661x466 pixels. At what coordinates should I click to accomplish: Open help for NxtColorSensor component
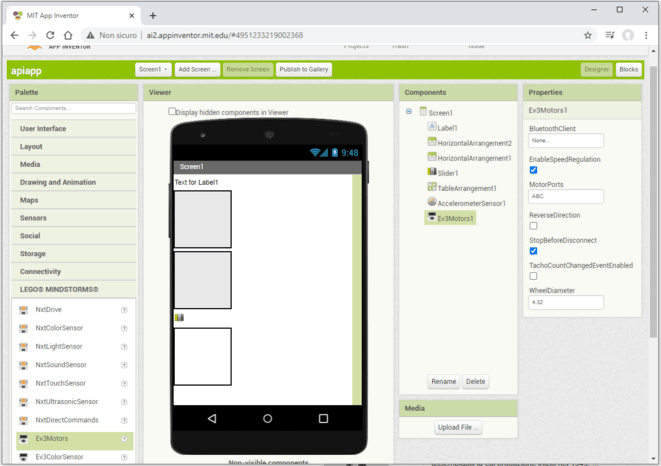(x=124, y=328)
